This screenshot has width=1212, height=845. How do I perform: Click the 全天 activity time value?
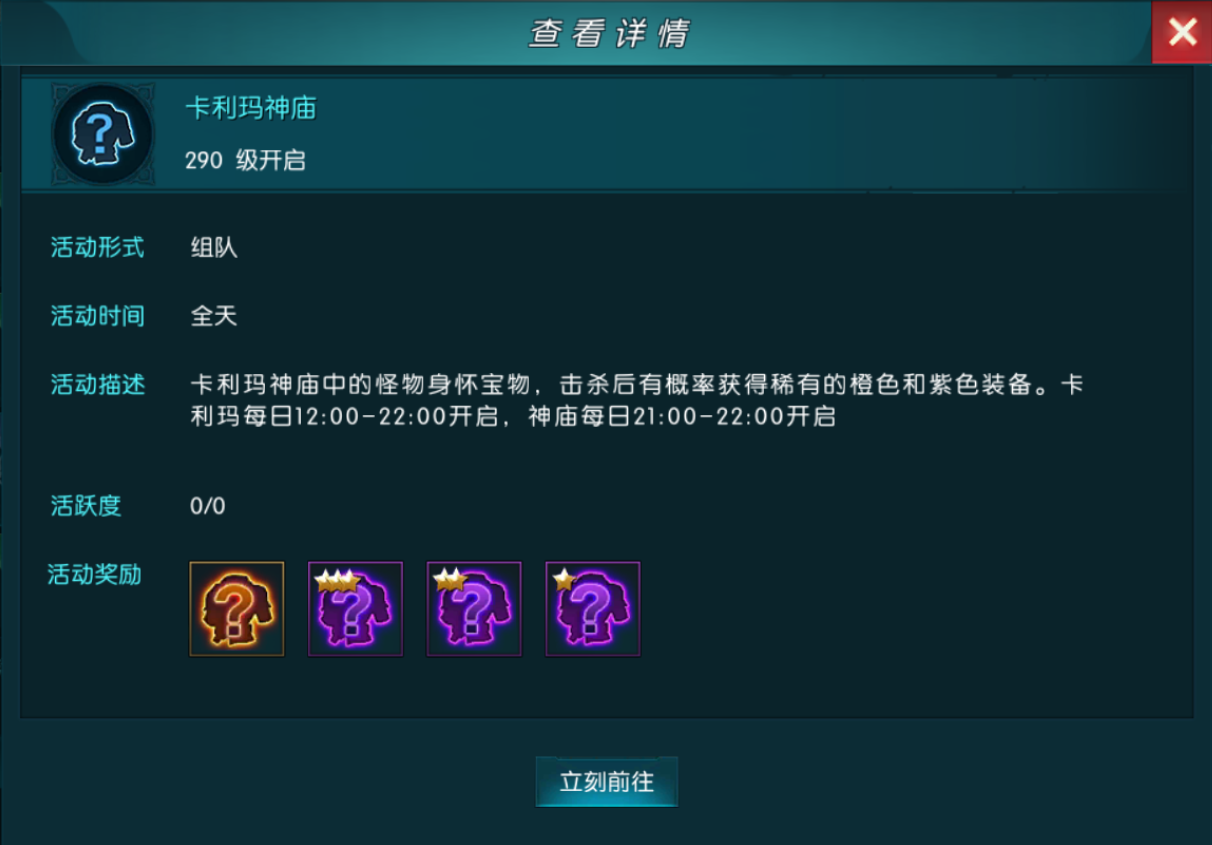point(214,316)
